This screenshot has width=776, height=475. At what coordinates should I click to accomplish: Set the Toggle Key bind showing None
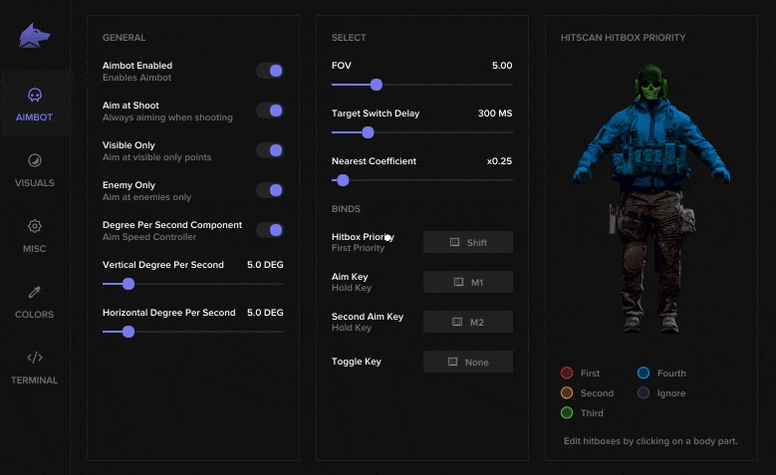pyautogui.click(x=468, y=362)
